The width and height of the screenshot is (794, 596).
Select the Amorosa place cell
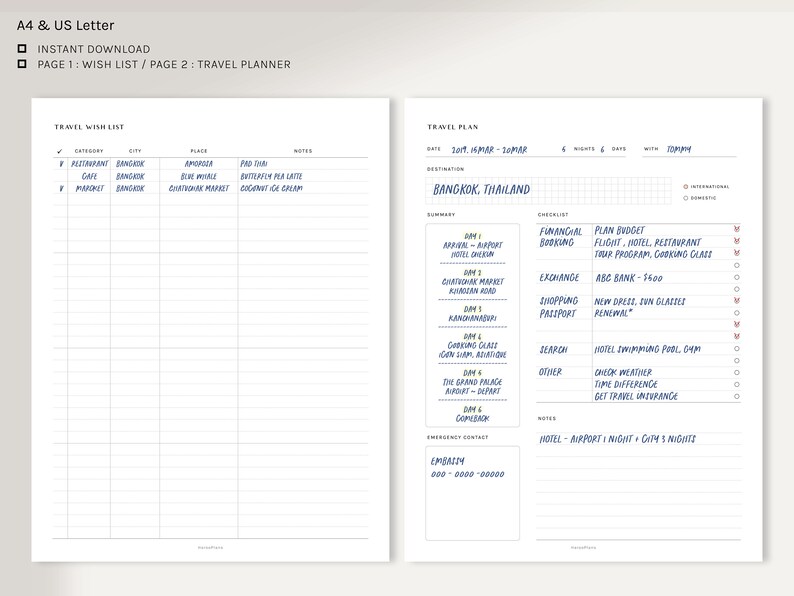(x=198, y=164)
